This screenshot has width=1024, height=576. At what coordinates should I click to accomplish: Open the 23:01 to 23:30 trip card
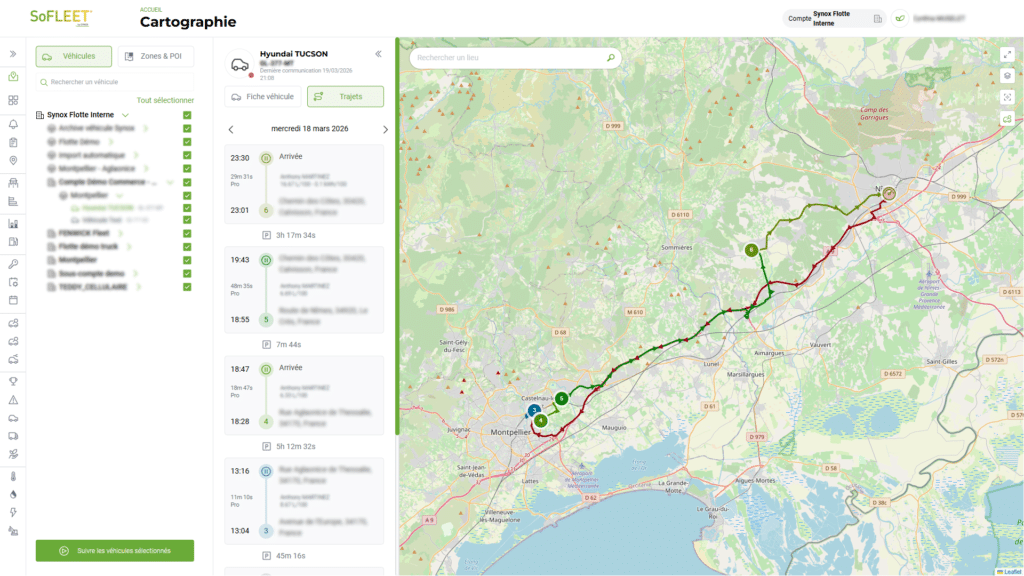(304, 184)
